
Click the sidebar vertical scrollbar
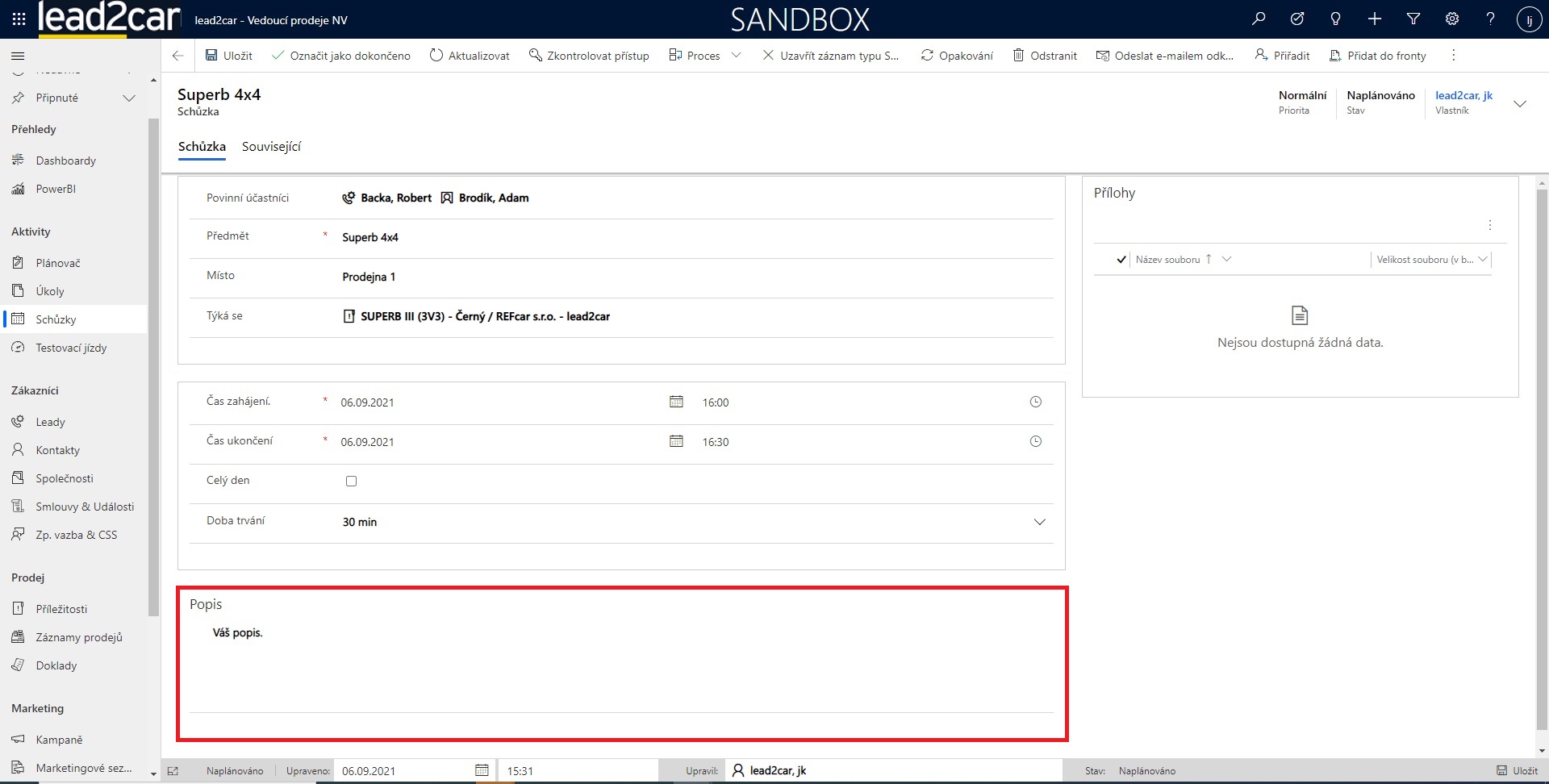click(153, 363)
